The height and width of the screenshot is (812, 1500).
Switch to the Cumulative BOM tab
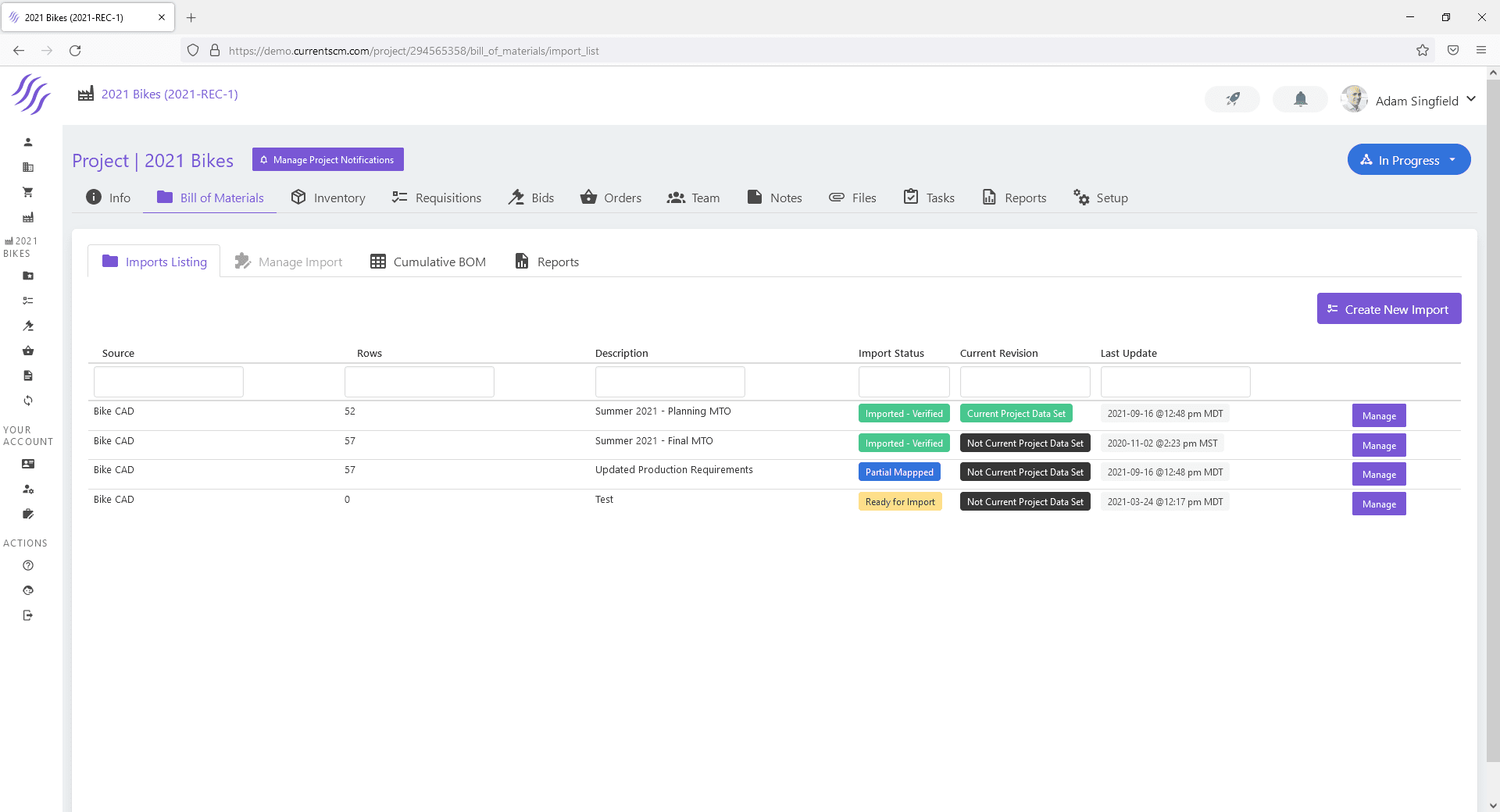tap(428, 262)
